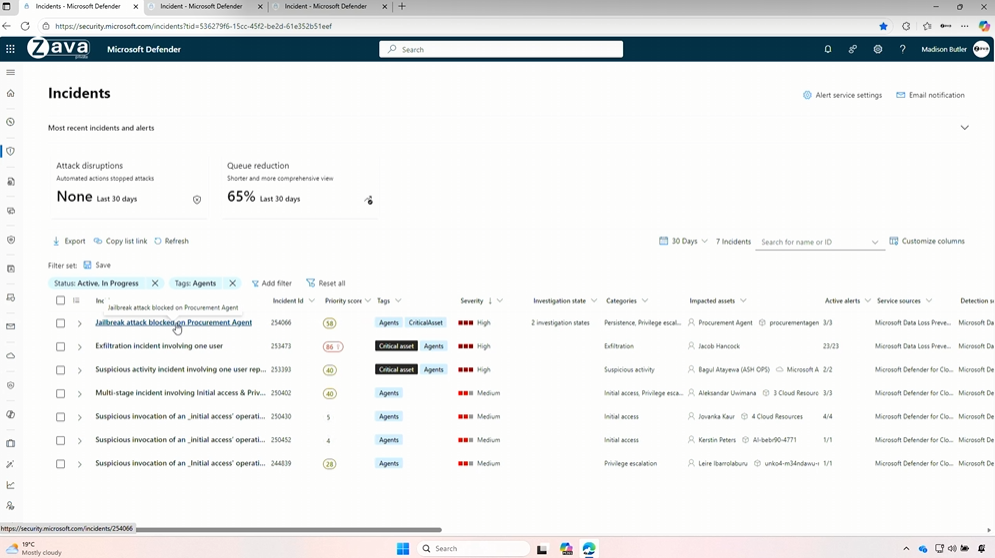
Task: Toggle the favorites star in address bar
Action: [x=883, y=26]
